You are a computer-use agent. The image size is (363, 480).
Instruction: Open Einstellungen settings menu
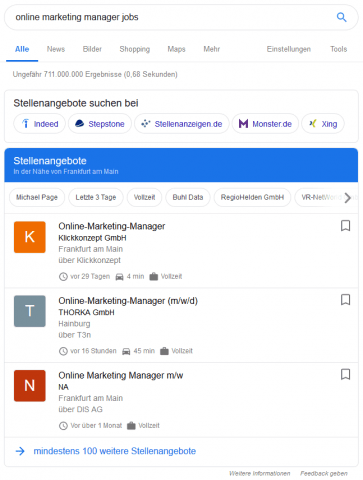[x=289, y=49]
